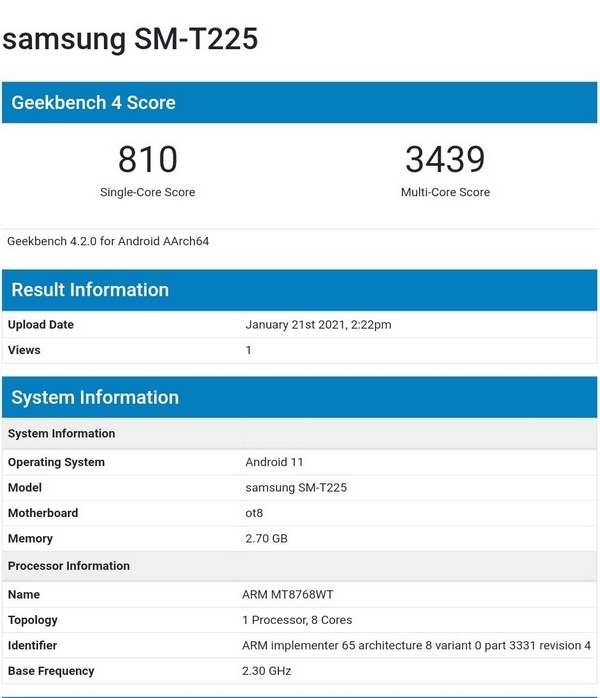Select the ARM MT8768WT processor name
The height and width of the screenshot is (698, 600).
(x=288, y=595)
